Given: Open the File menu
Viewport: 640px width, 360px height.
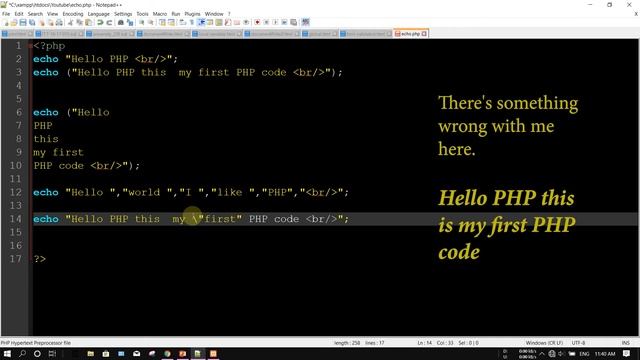Looking at the screenshot, I should [x=6, y=14].
